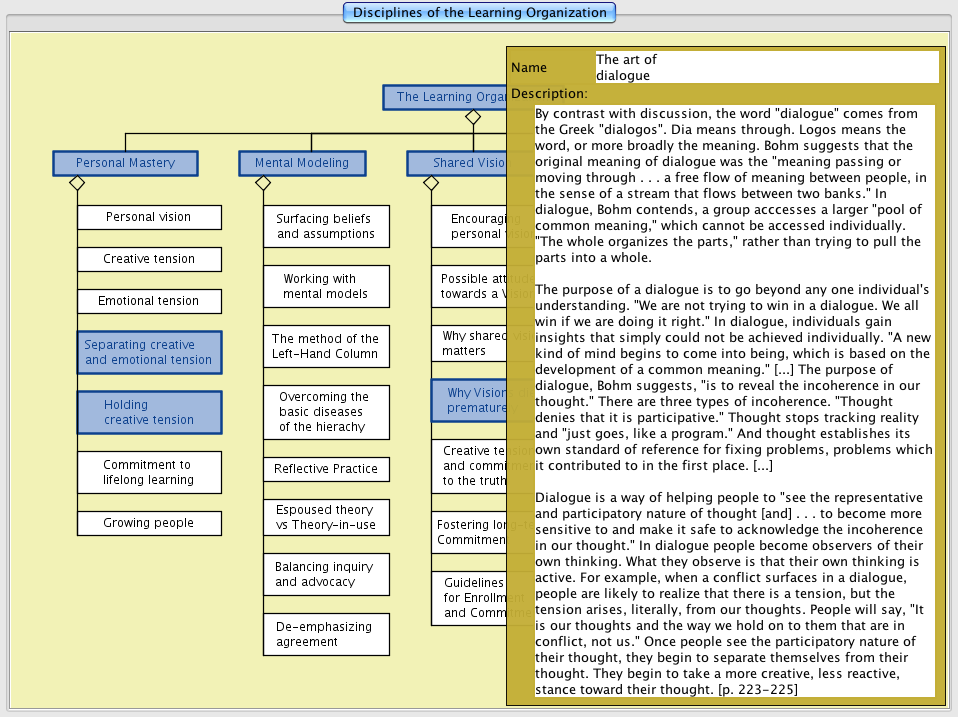Screen dimensions: 958x717
Task: Click diamond connector under Personal Mastery
Action: click(x=75, y=183)
